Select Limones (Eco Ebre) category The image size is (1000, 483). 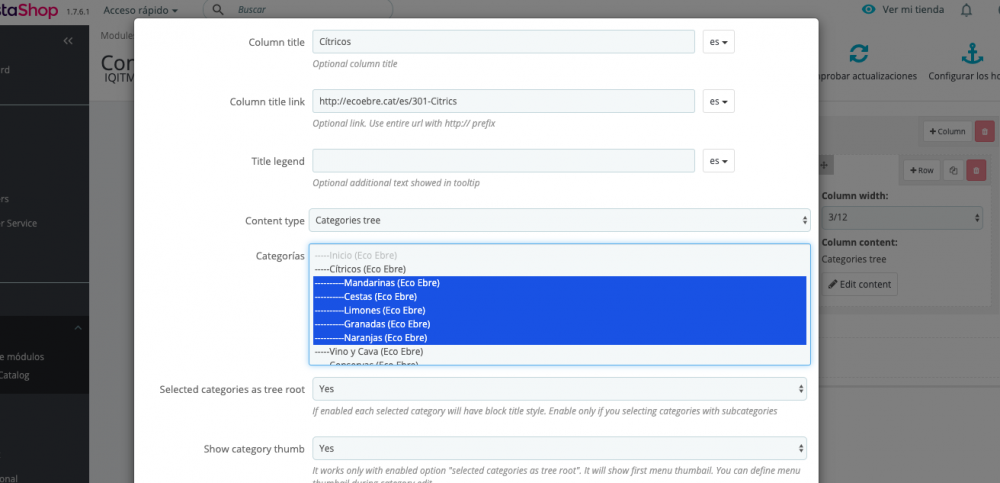[559, 310]
